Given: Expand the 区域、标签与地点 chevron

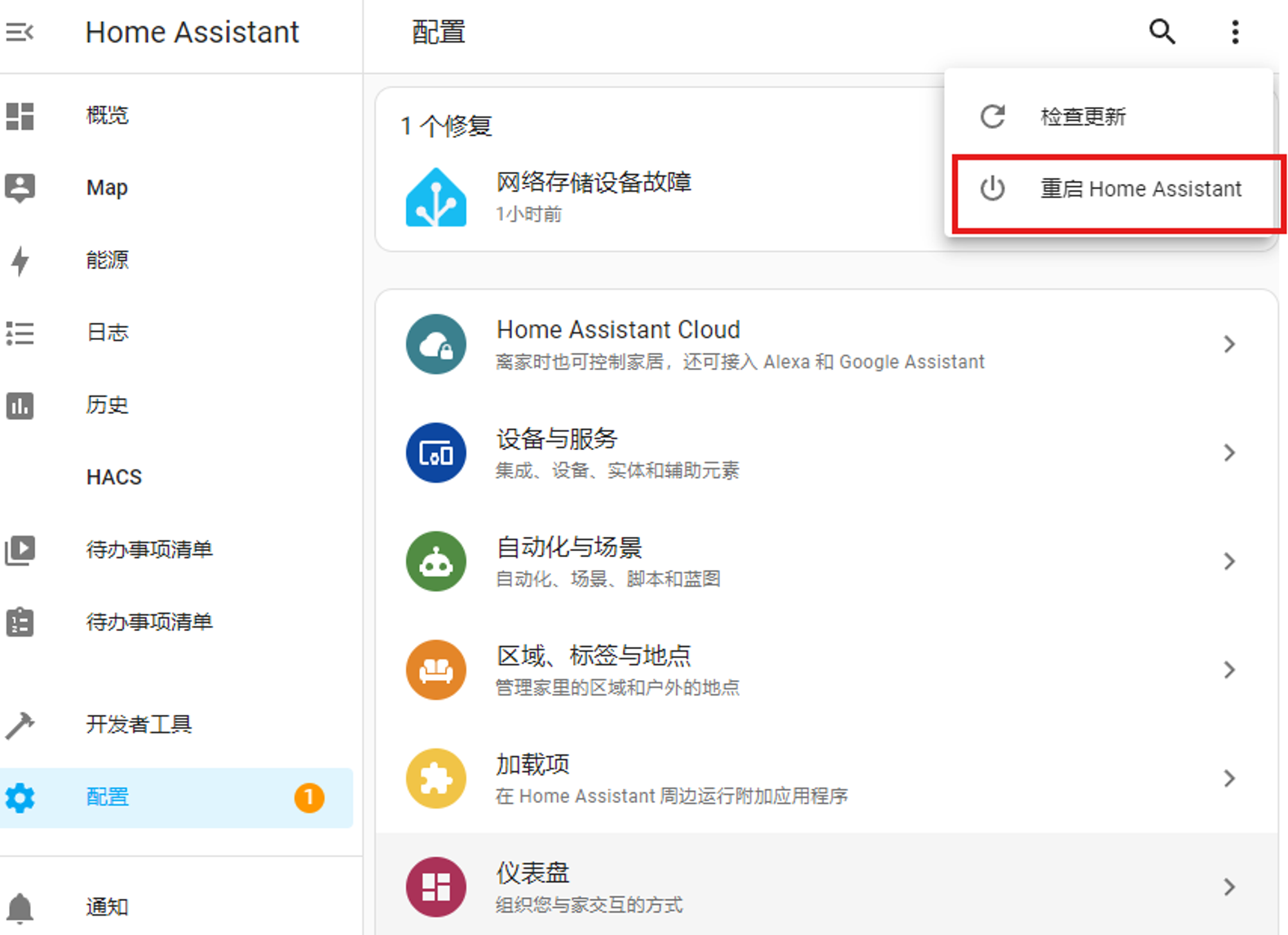Looking at the screenshot, I should (x=1229, y=670).
